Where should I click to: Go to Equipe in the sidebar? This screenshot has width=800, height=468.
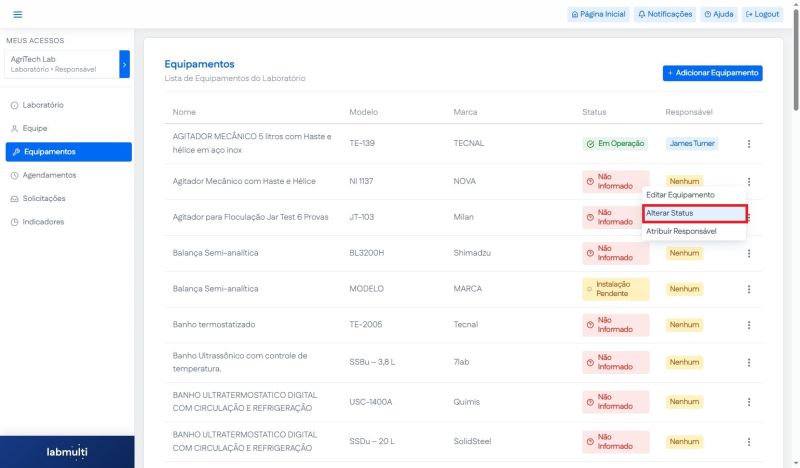pos(35,128)
